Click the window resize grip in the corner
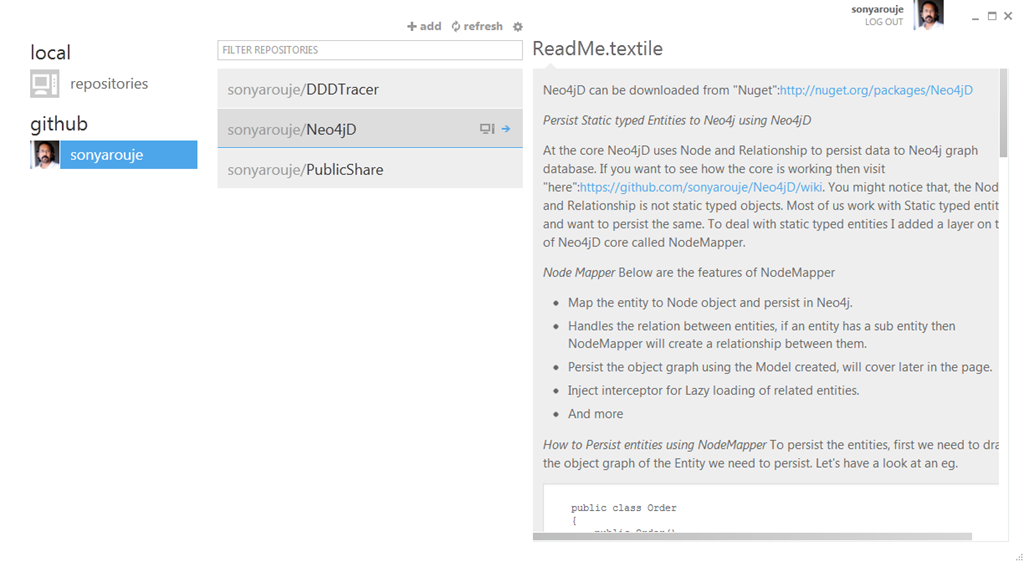The width and height of the screenshot is (1024, 562). [x=1017, y=556]
